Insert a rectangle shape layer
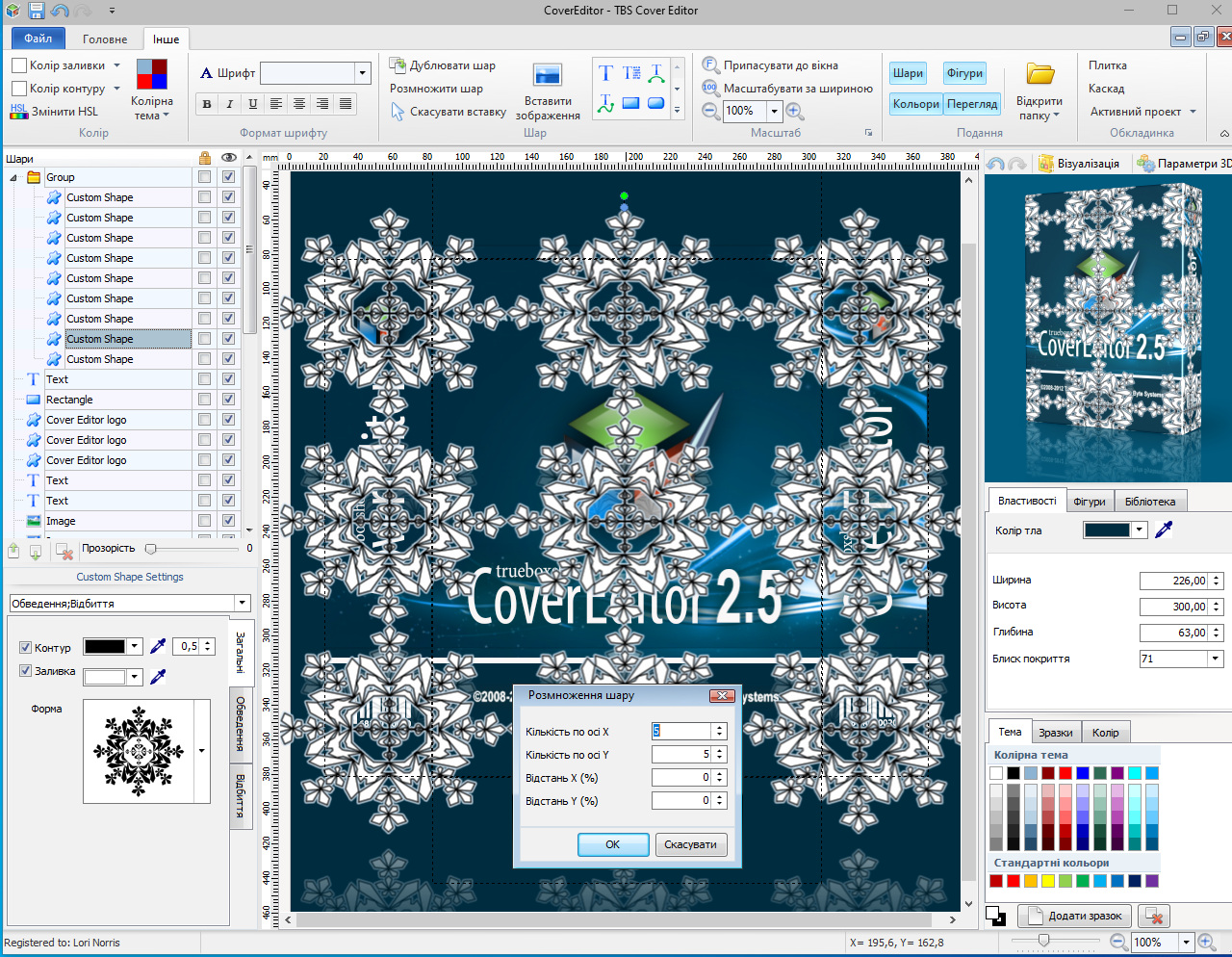Viewport: 1232px width, 957px height. tap(631, 103)
